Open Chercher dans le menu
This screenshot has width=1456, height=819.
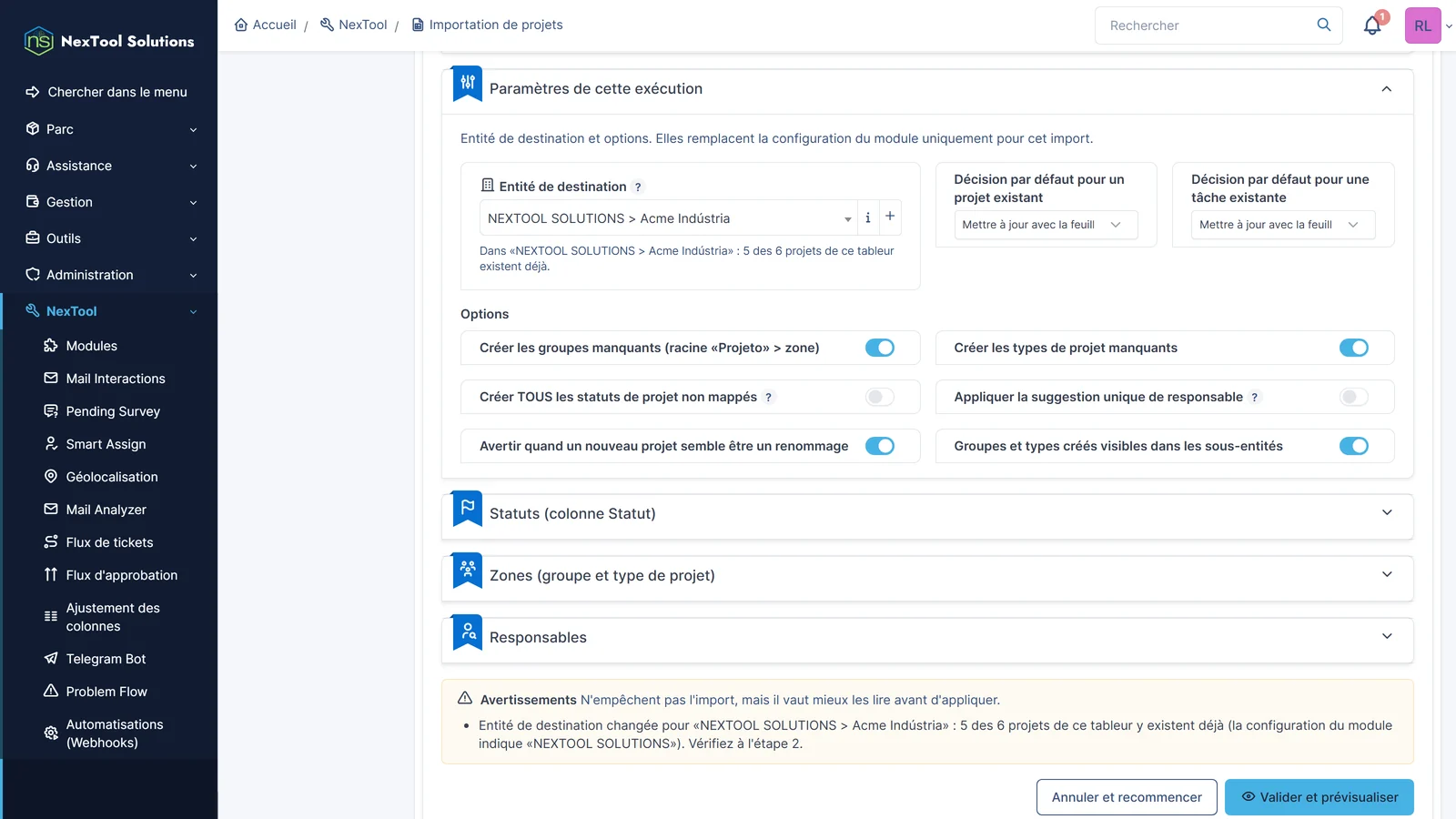[x=107, y=92]
